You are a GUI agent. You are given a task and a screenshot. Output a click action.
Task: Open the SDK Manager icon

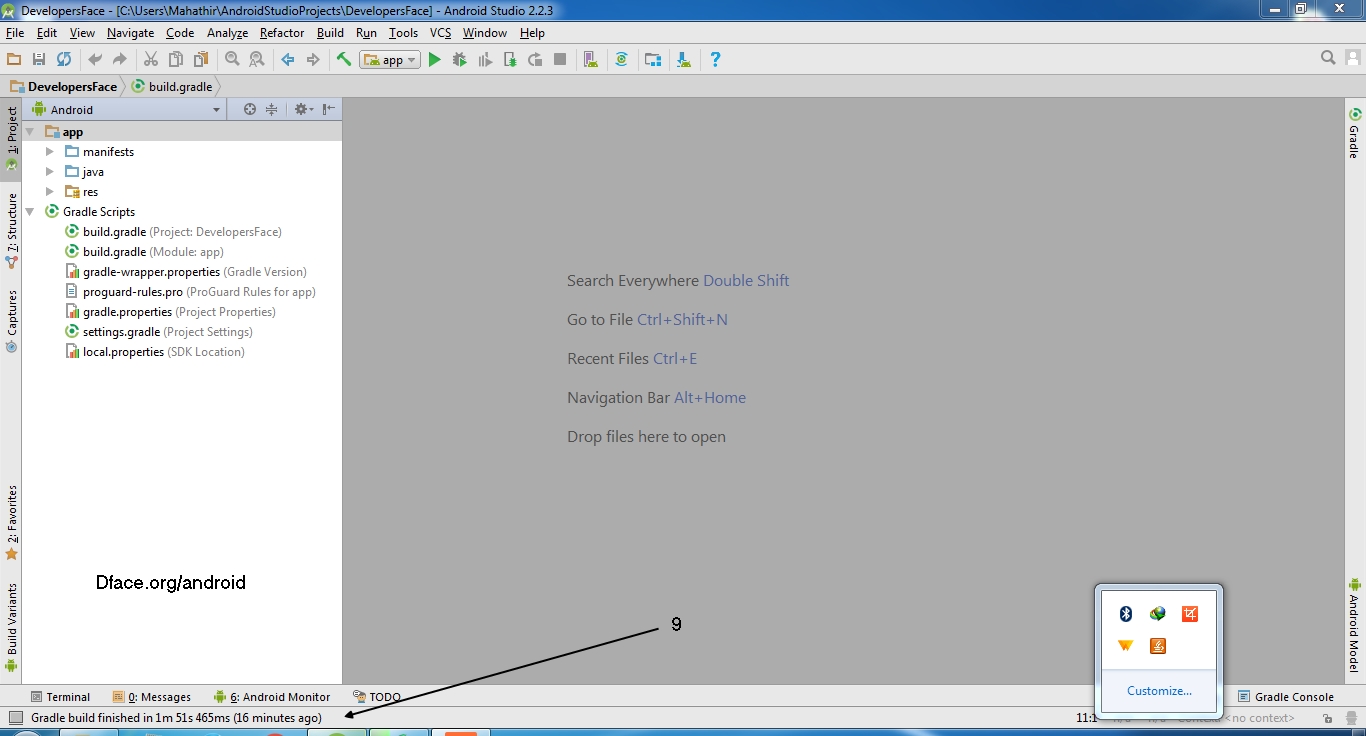[x=684, y=60]
